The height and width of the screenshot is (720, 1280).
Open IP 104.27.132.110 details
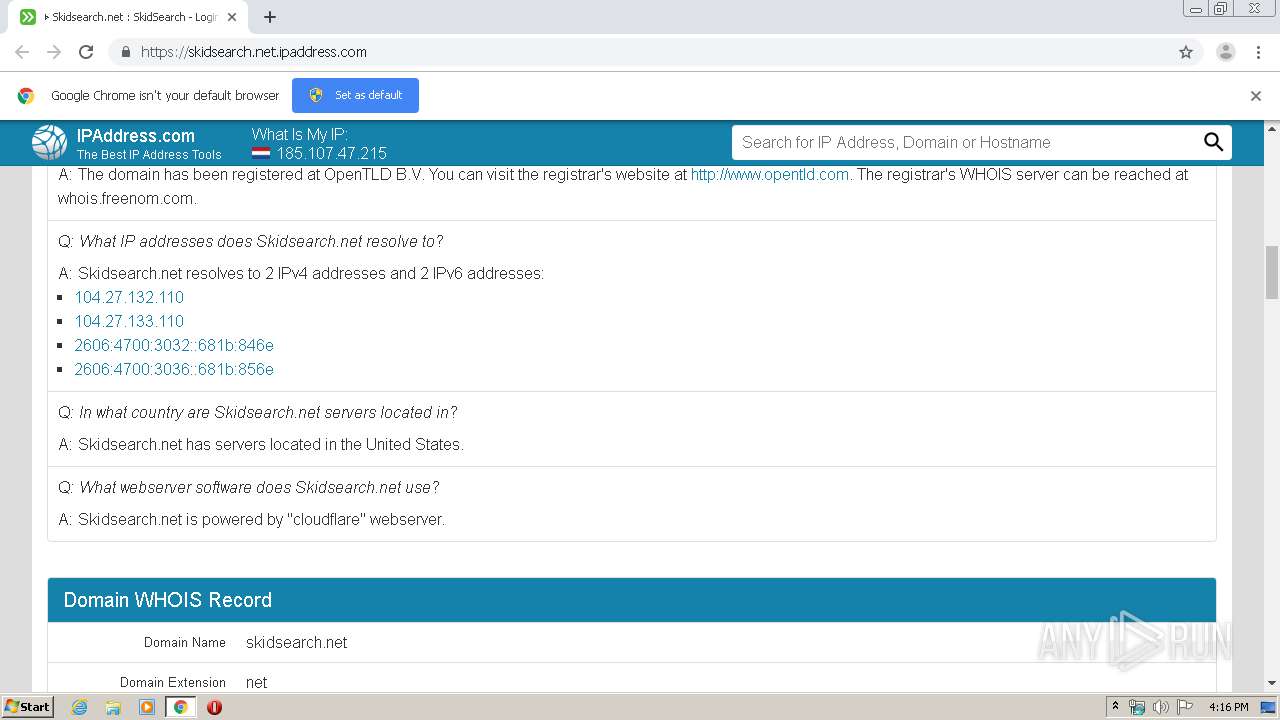(x=129, y=297)
